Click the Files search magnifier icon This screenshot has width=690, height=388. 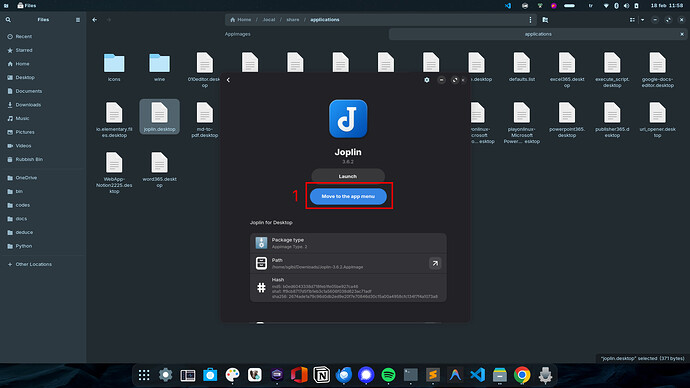(8, 20)
